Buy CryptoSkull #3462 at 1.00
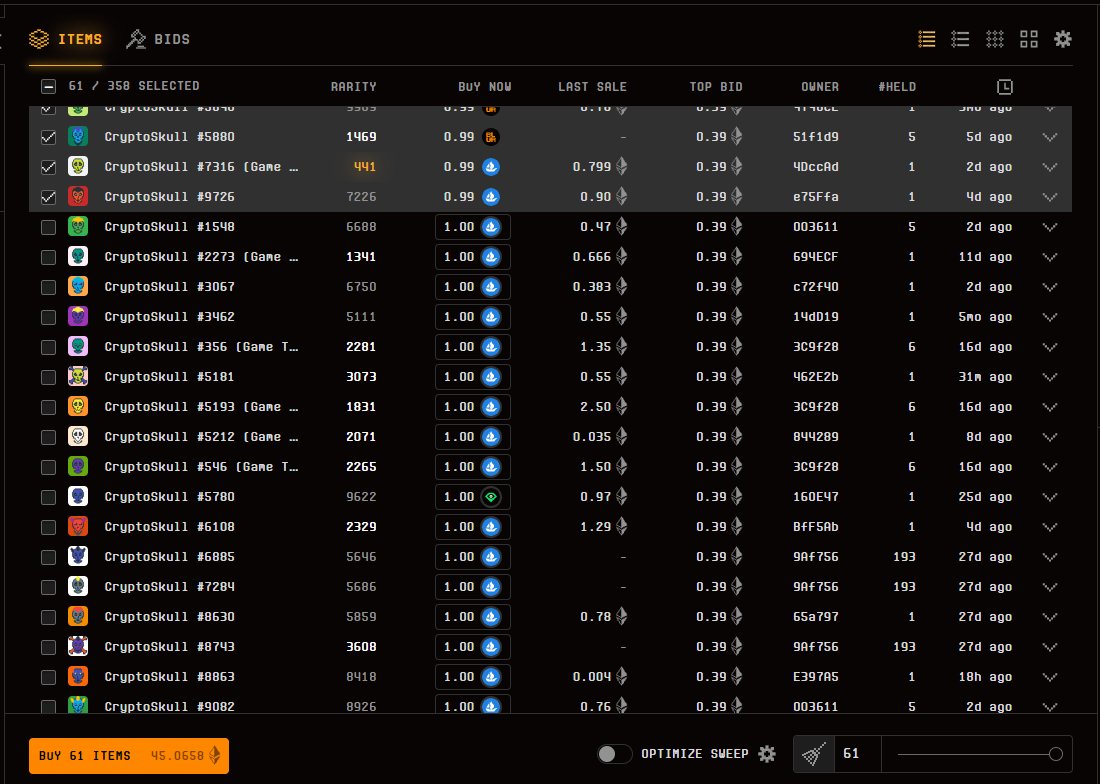 click(x=473, y=317)
